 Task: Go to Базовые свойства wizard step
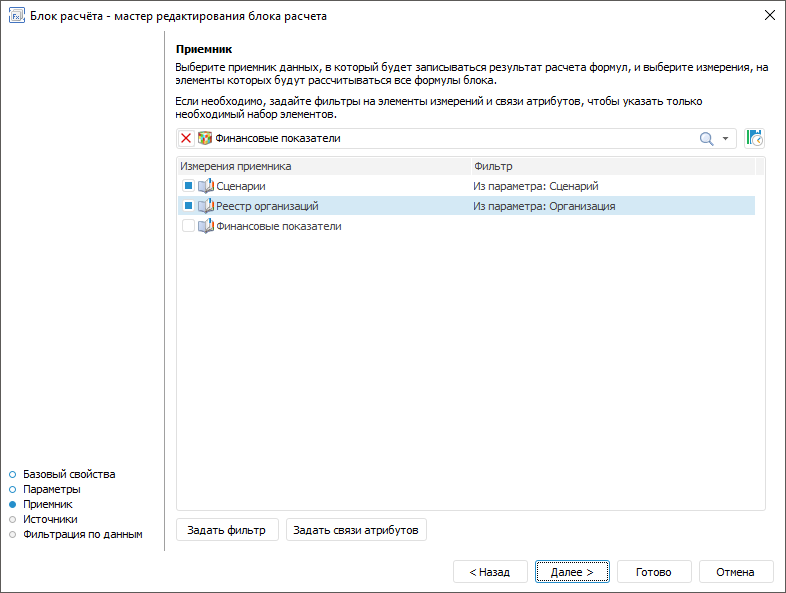[x=69, y=474]
